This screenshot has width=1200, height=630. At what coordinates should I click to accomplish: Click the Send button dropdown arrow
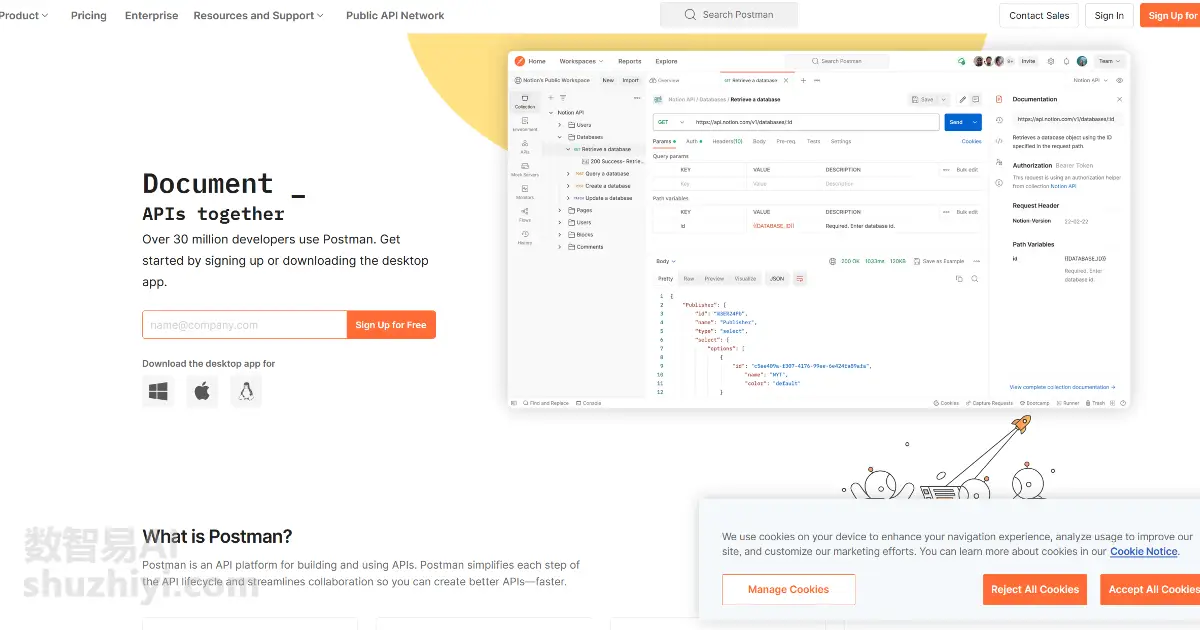975,122
